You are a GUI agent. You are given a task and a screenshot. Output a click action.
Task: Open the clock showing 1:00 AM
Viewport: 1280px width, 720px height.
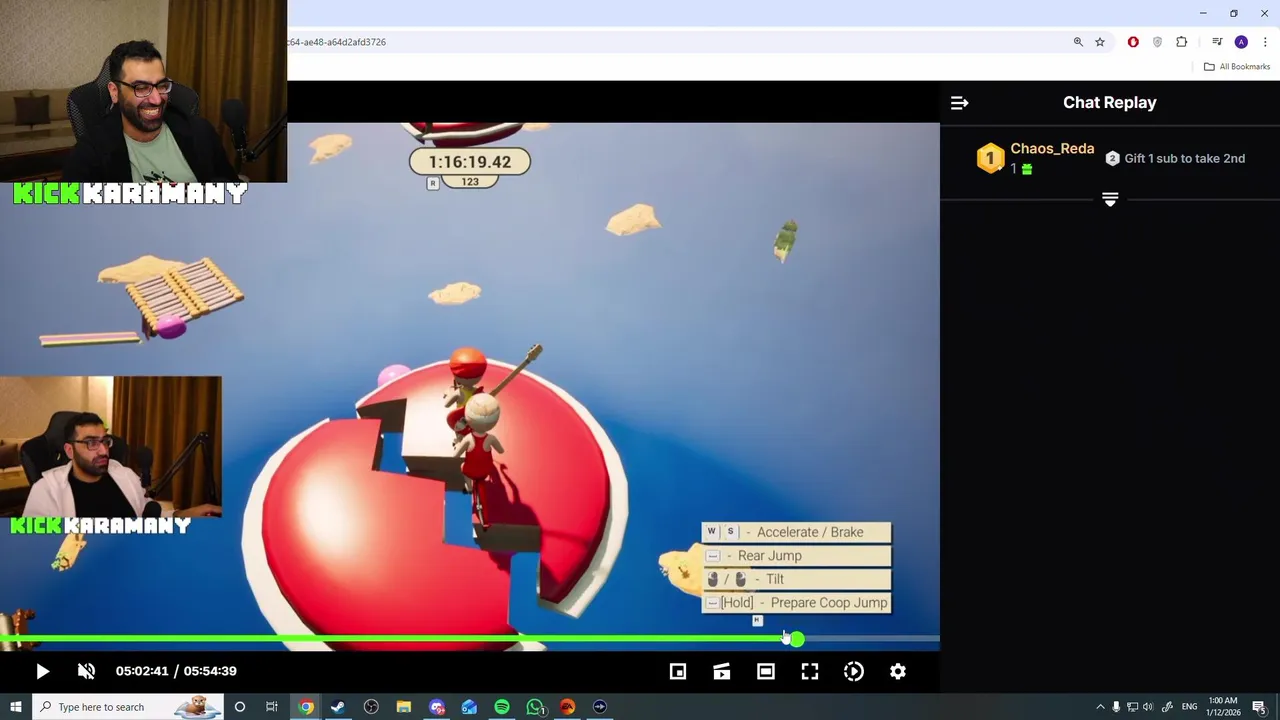[x=1223, y=707]
